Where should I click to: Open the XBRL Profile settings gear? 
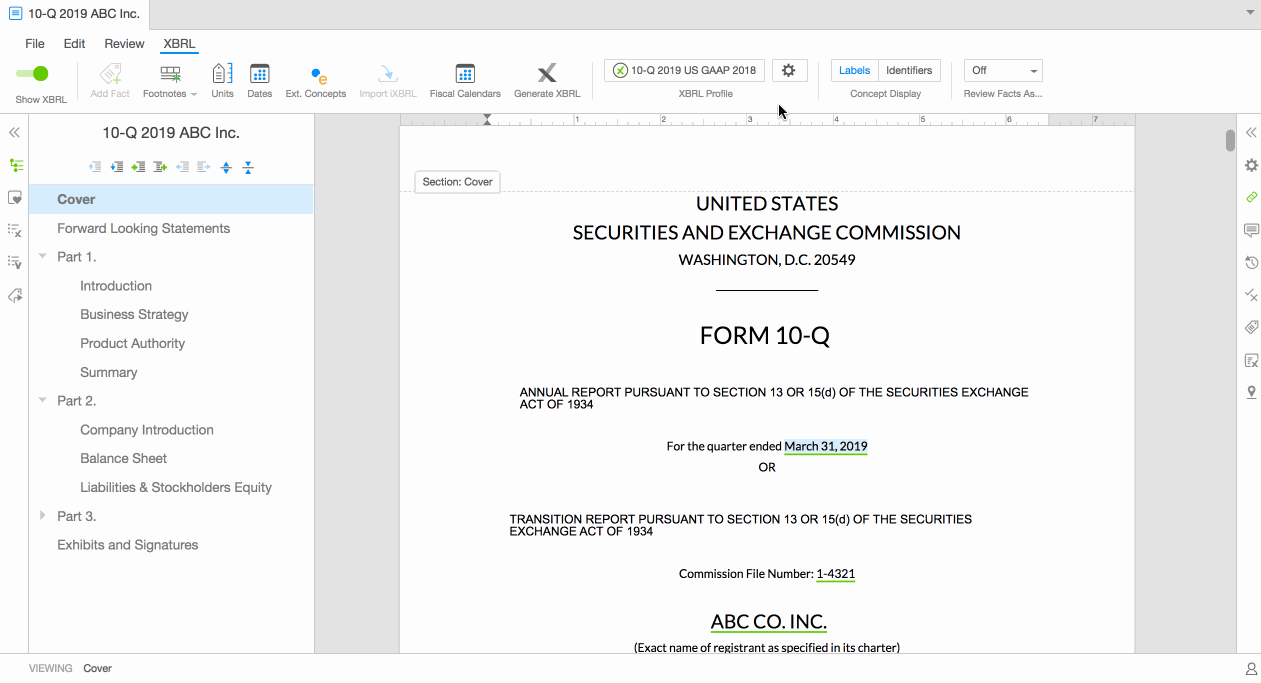[788, 70]
